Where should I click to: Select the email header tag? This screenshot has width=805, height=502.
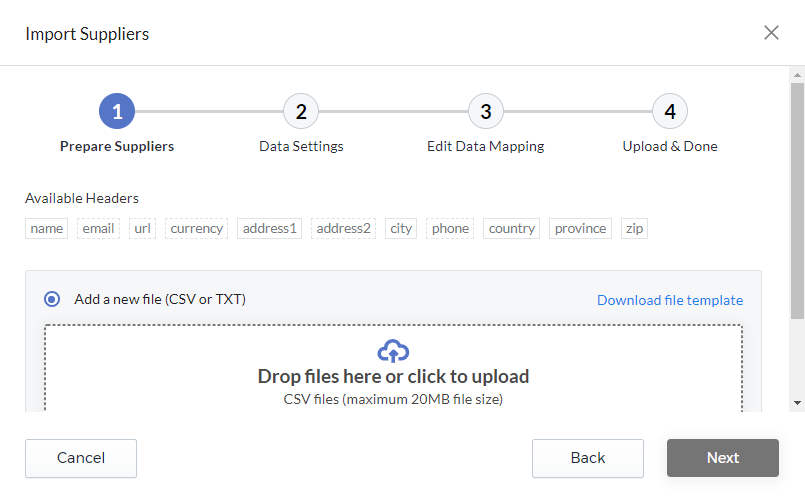[99, 228]
